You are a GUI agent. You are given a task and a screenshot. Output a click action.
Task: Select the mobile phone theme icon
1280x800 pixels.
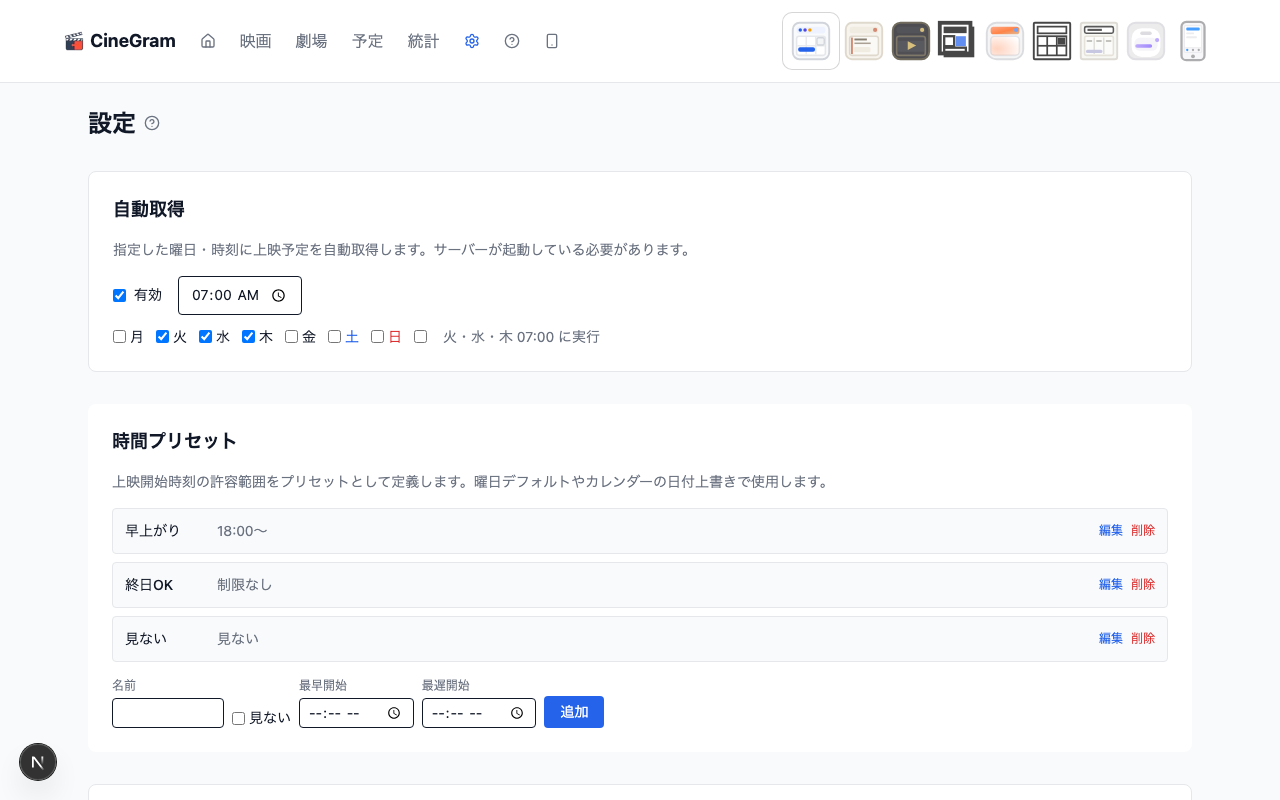(x=1193, y=40)
